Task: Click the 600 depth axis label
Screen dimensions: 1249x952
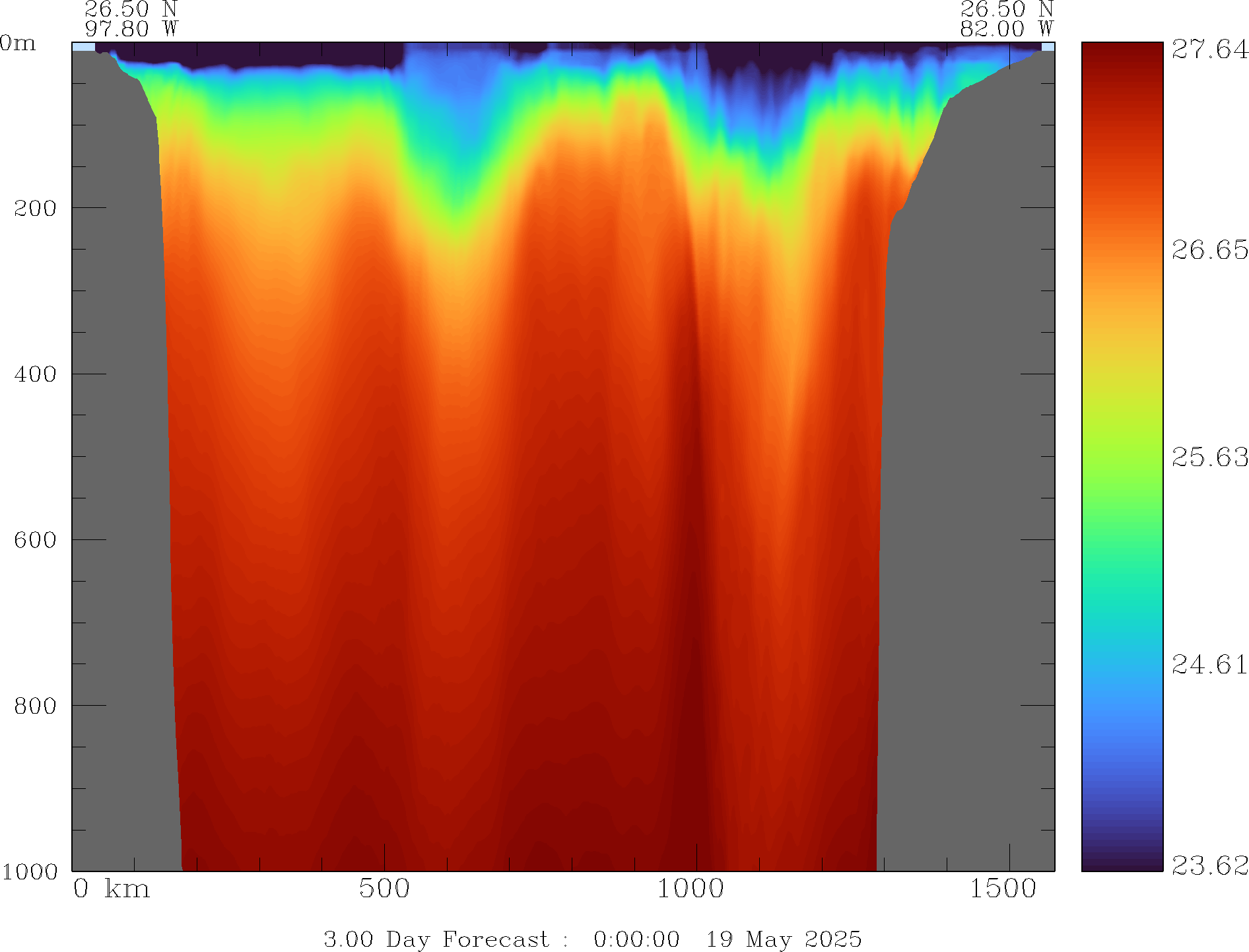Action: point(35,540)
